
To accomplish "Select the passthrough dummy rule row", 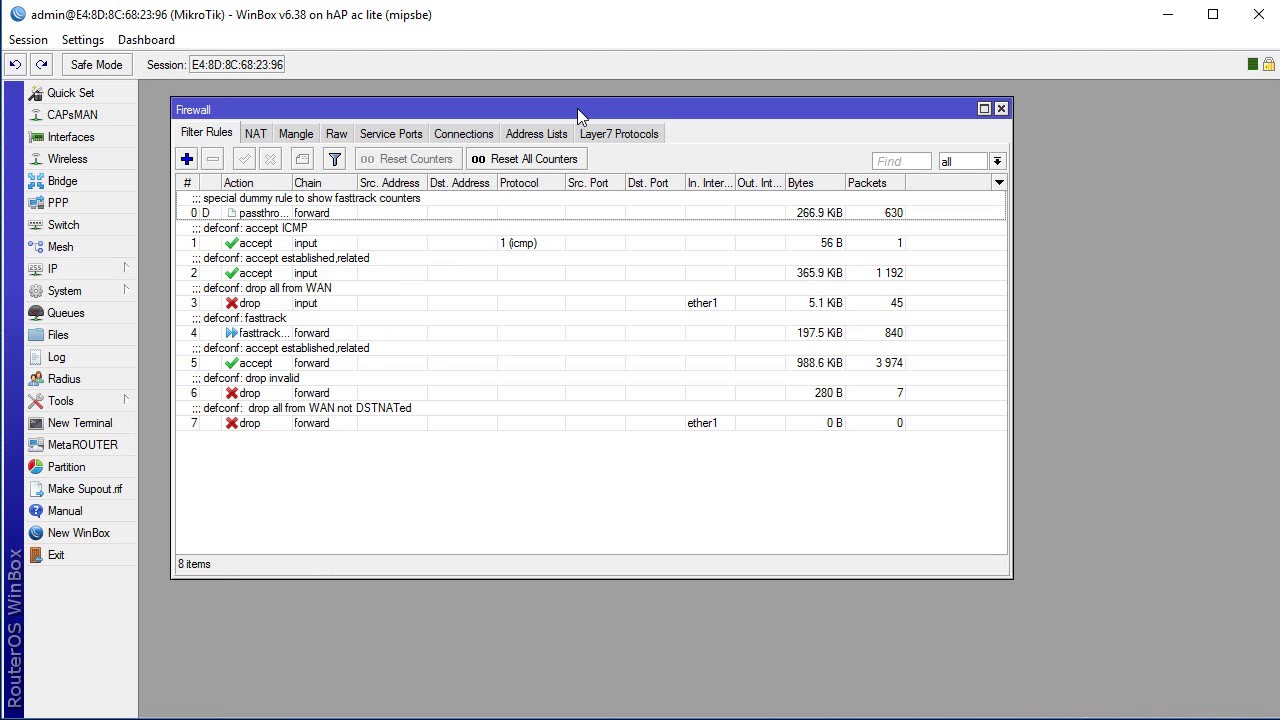I will [591, 213].
